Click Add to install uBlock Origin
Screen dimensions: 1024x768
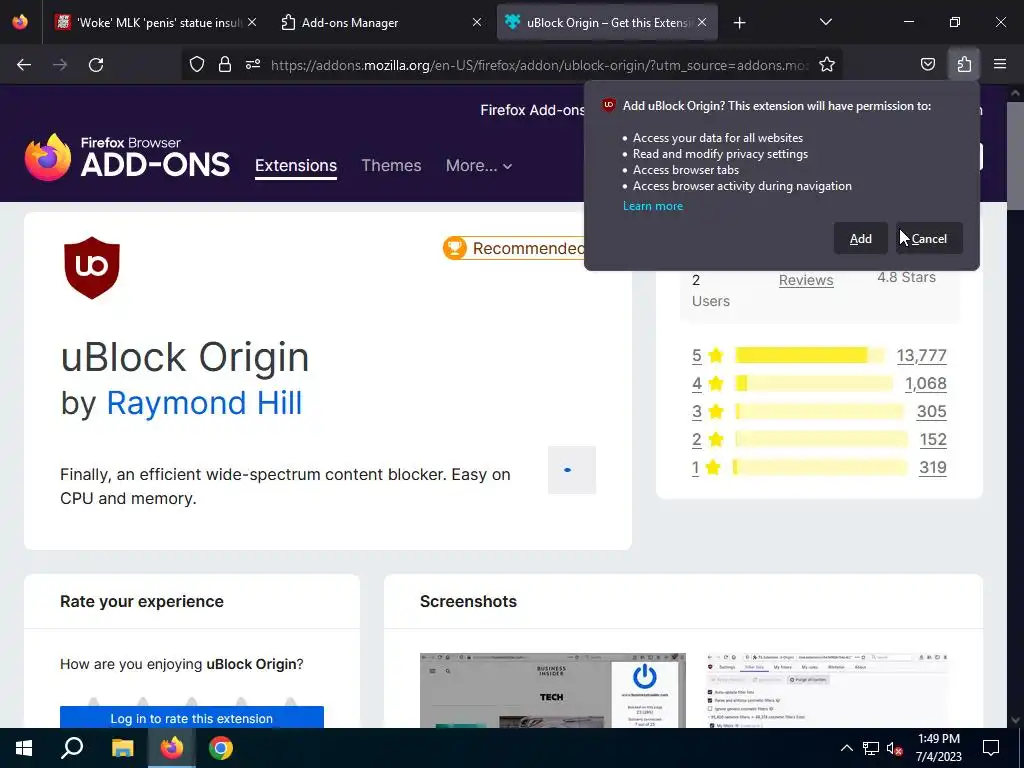point(860,238)
